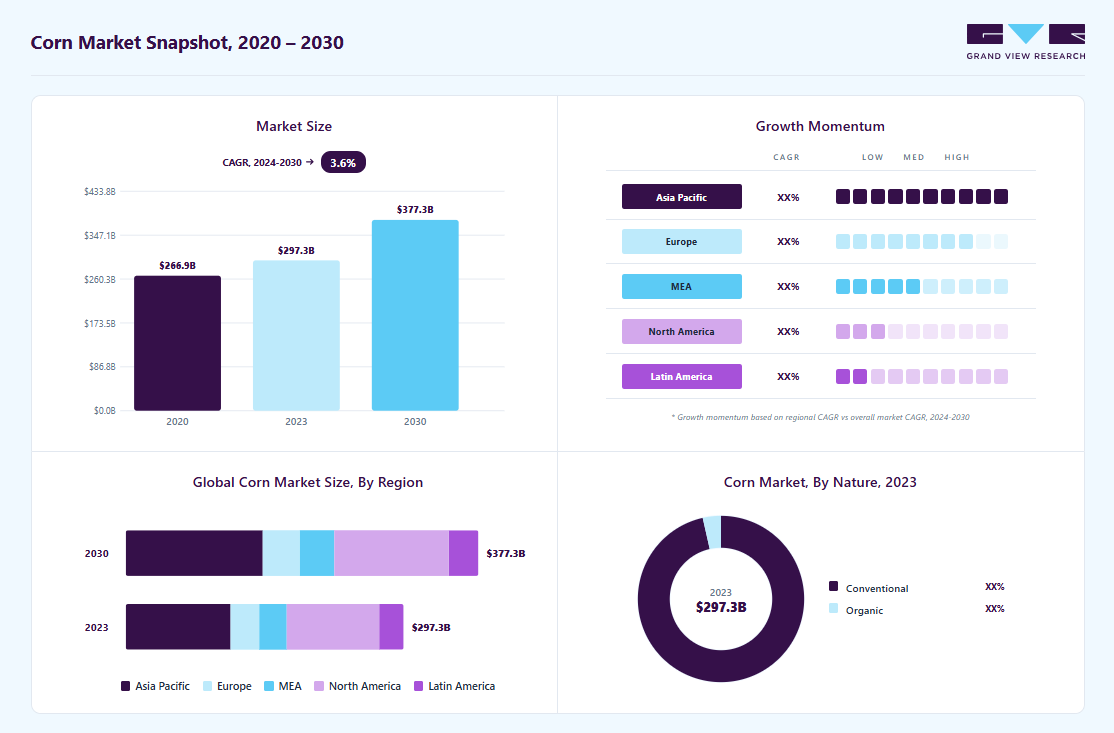This screenshot has width=1114, height=733.
Task: Click the Latin America segment of the 2030 bar
Action: 463,553
